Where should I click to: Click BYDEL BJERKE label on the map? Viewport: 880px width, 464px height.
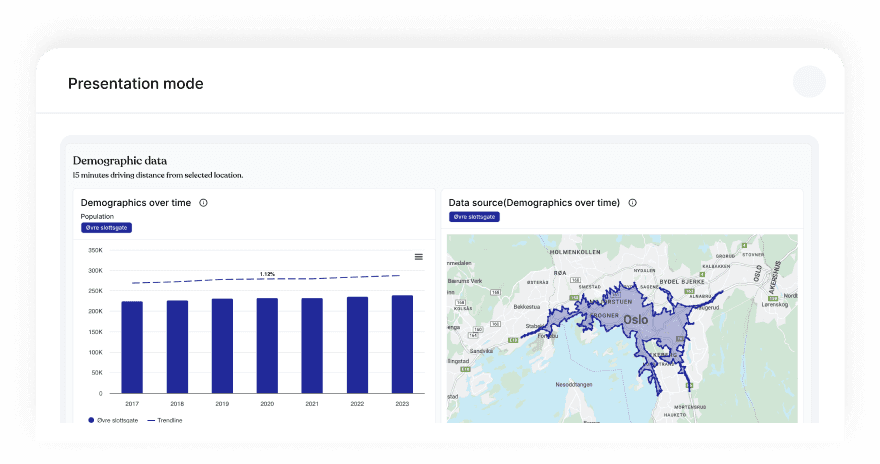click(682, 282)
